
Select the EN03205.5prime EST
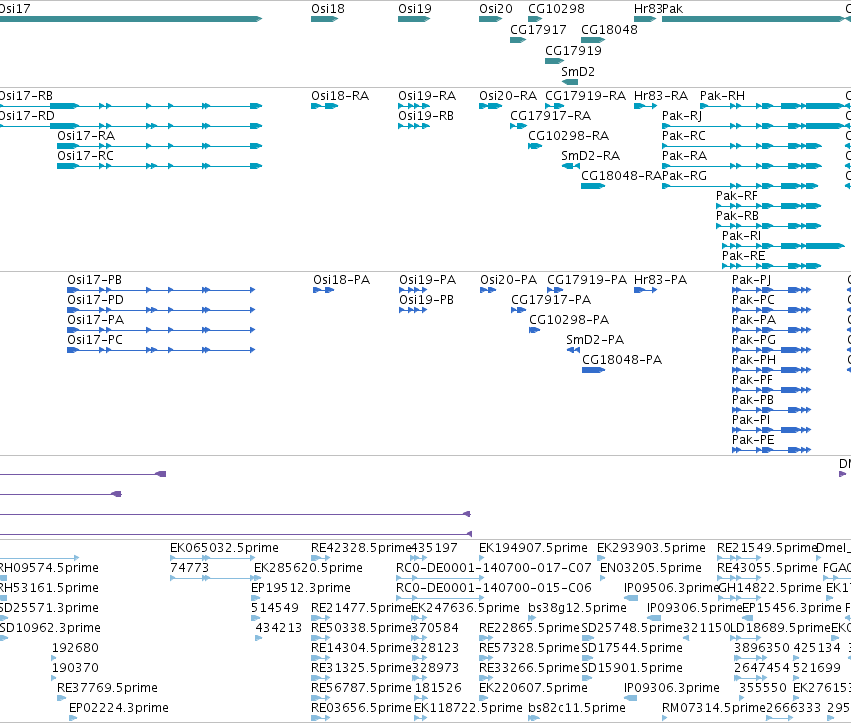602,578
